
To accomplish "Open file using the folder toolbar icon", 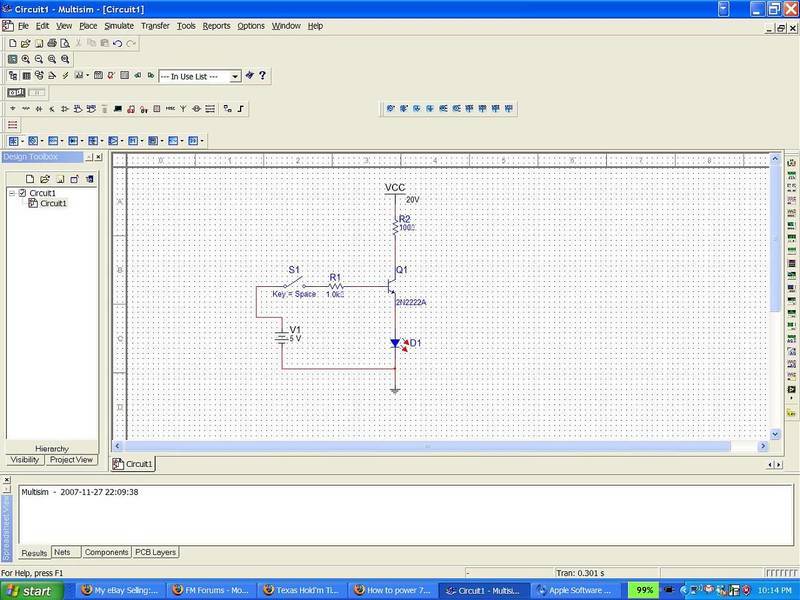I will point(25,44).
